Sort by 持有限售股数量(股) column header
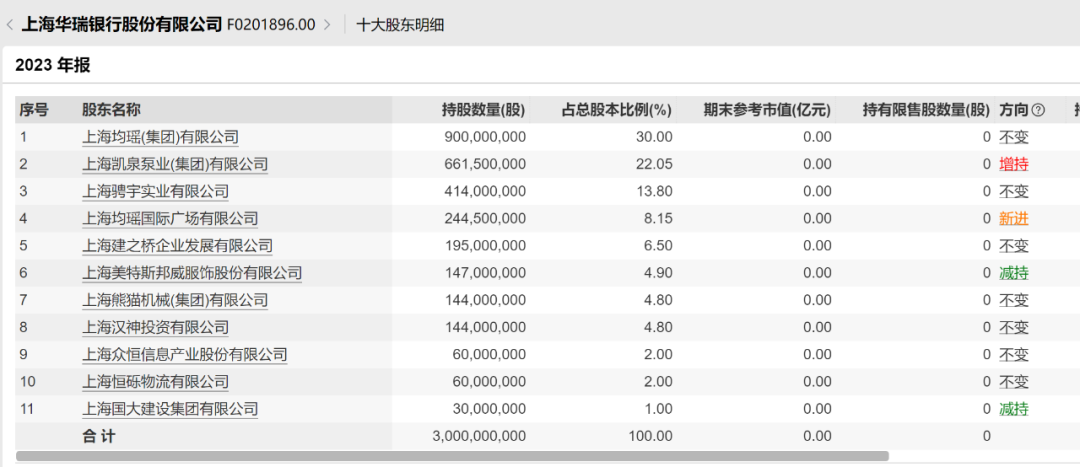This screenshot has height=467, width=1080. coord(926,110)
